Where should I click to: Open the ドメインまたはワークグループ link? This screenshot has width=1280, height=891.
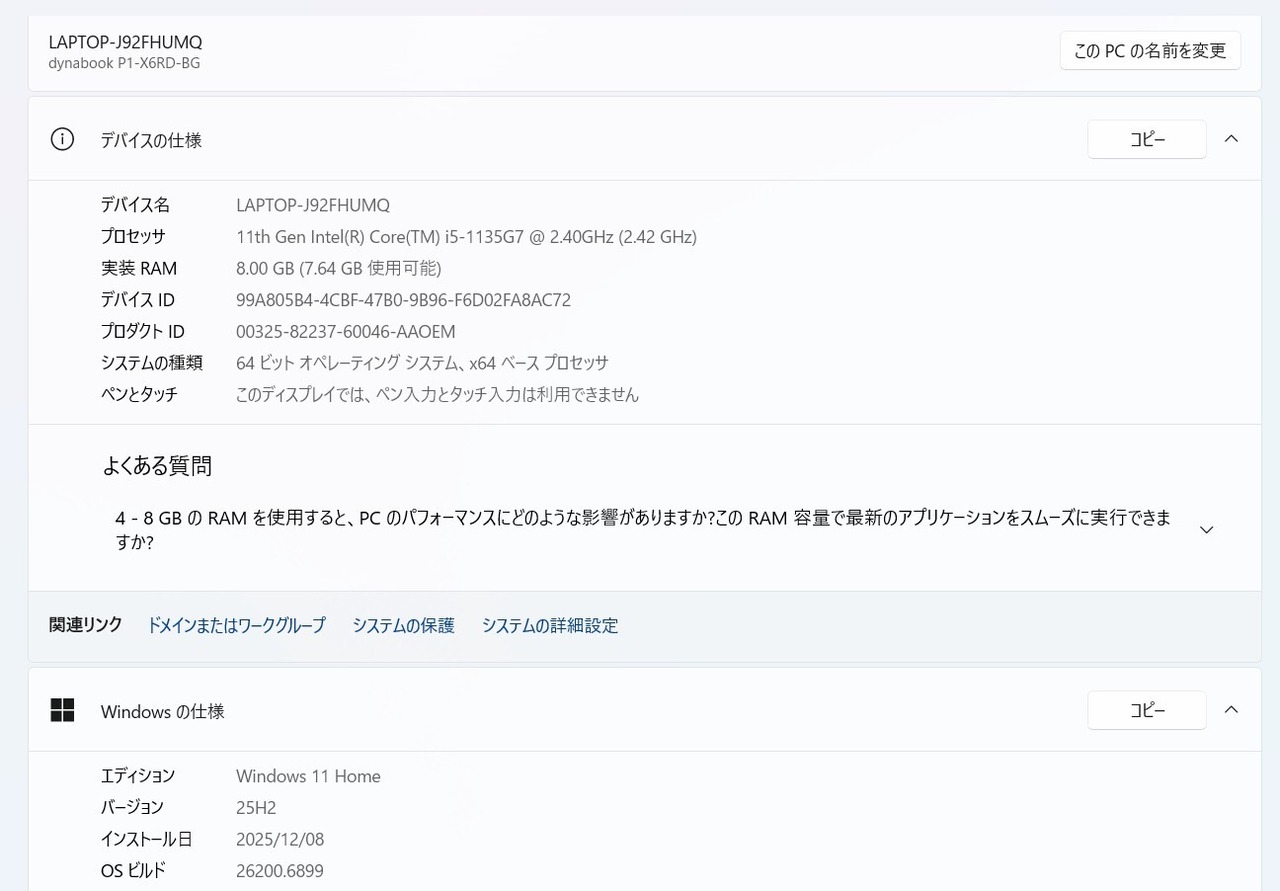pyautogui.click(x=236, y=625)
